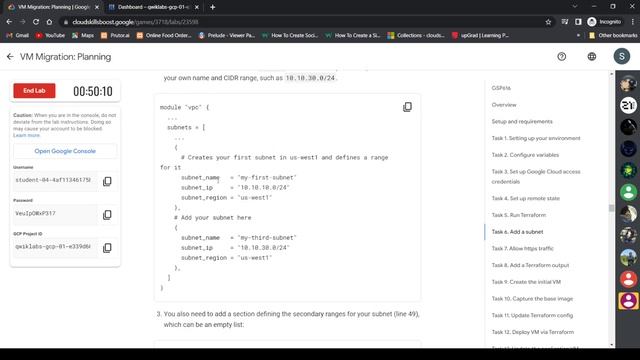
Task: Switch to the VM Migration: Planning tab
Action: click(53, 7)
